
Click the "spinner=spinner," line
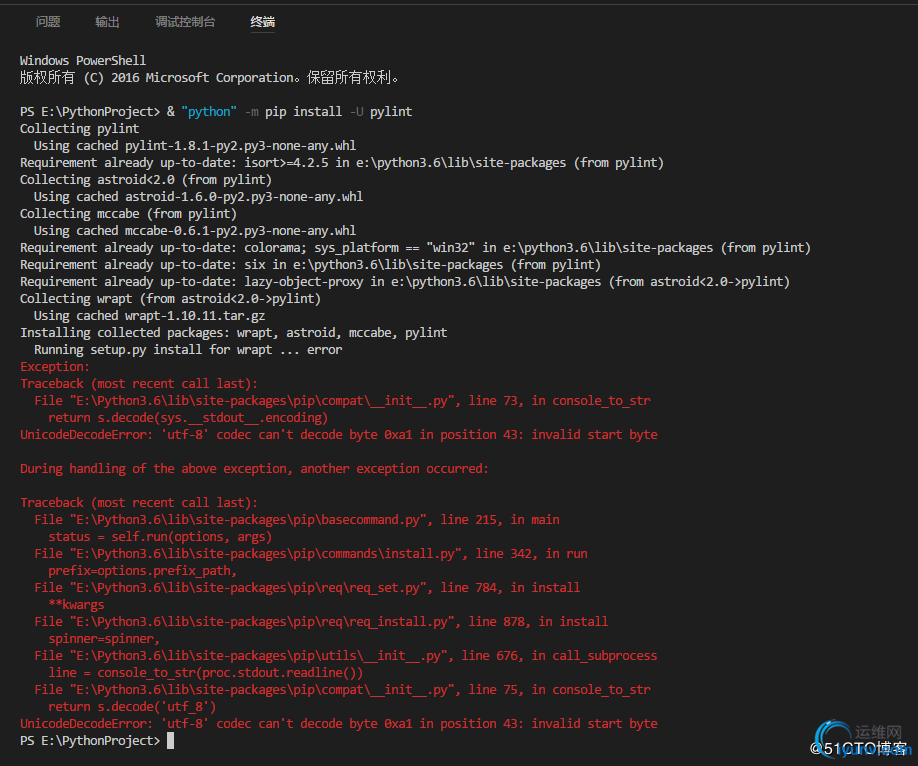point(104,638)
